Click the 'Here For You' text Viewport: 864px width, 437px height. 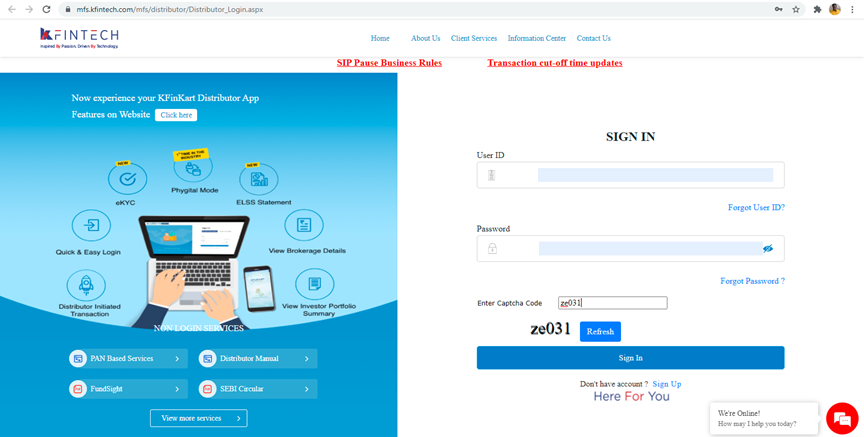631,396
